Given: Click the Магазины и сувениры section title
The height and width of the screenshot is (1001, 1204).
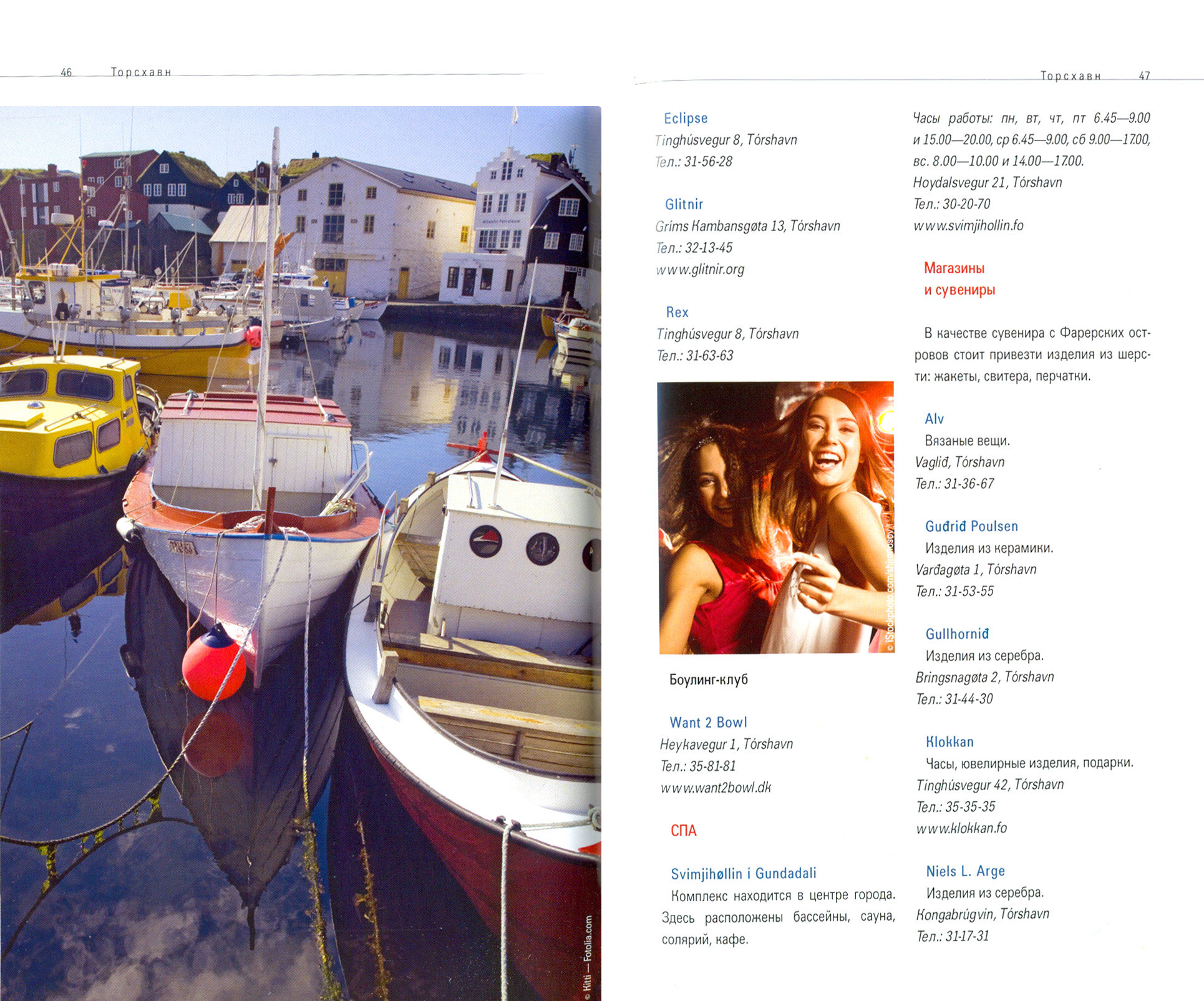Looking at the screenshot, I should [959, 279].
